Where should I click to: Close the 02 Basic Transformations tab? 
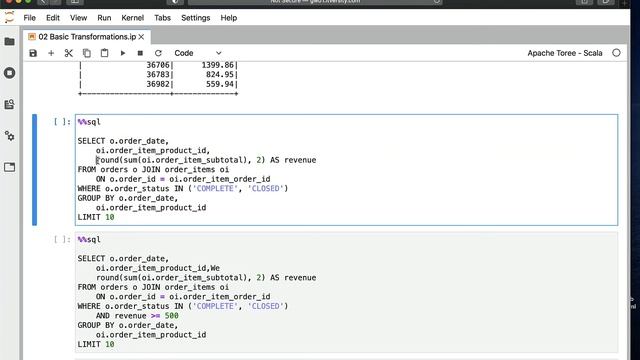point(141,37)
